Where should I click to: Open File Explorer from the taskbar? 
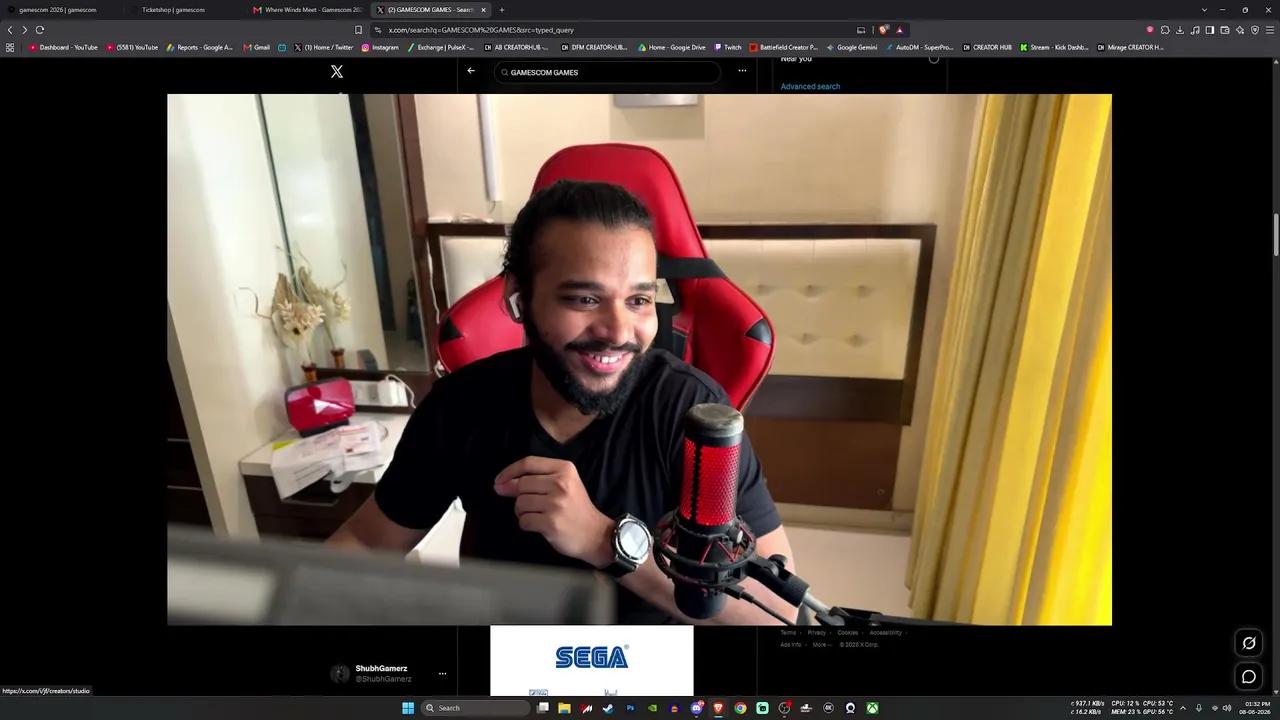click(565, 708)
